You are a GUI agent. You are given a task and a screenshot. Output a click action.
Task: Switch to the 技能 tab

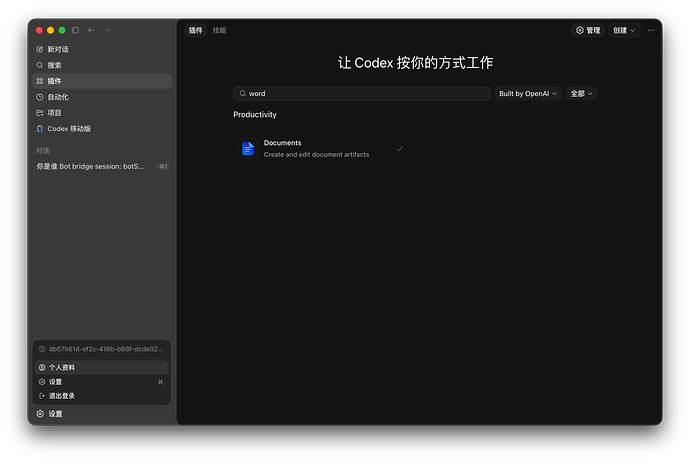tap(219, 30)
